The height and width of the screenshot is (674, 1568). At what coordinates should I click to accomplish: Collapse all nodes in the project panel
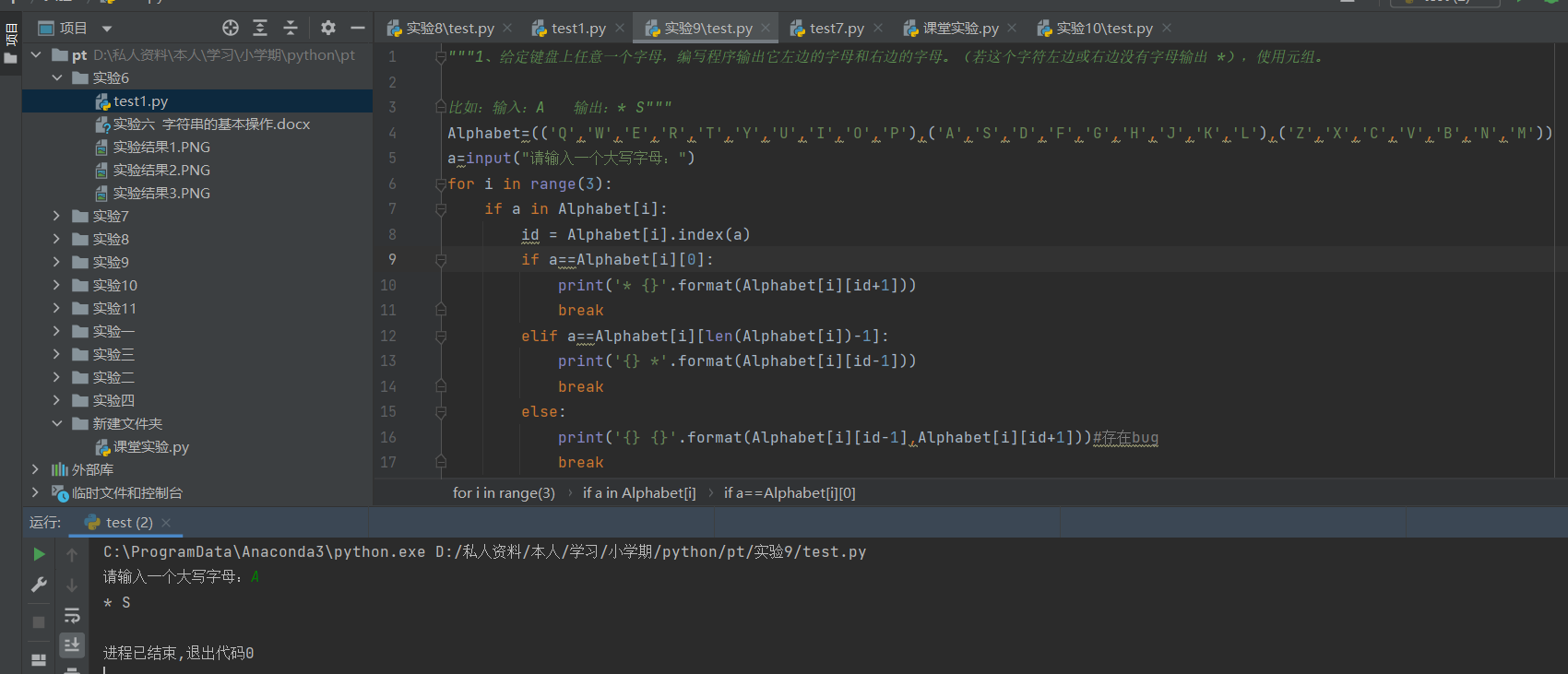pos(291,28)
